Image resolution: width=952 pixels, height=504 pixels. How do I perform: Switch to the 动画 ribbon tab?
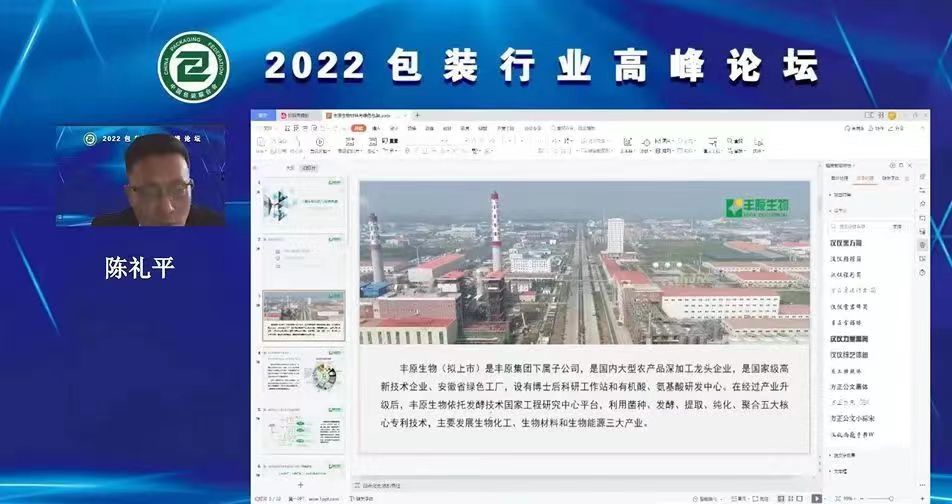click(429, 128)
